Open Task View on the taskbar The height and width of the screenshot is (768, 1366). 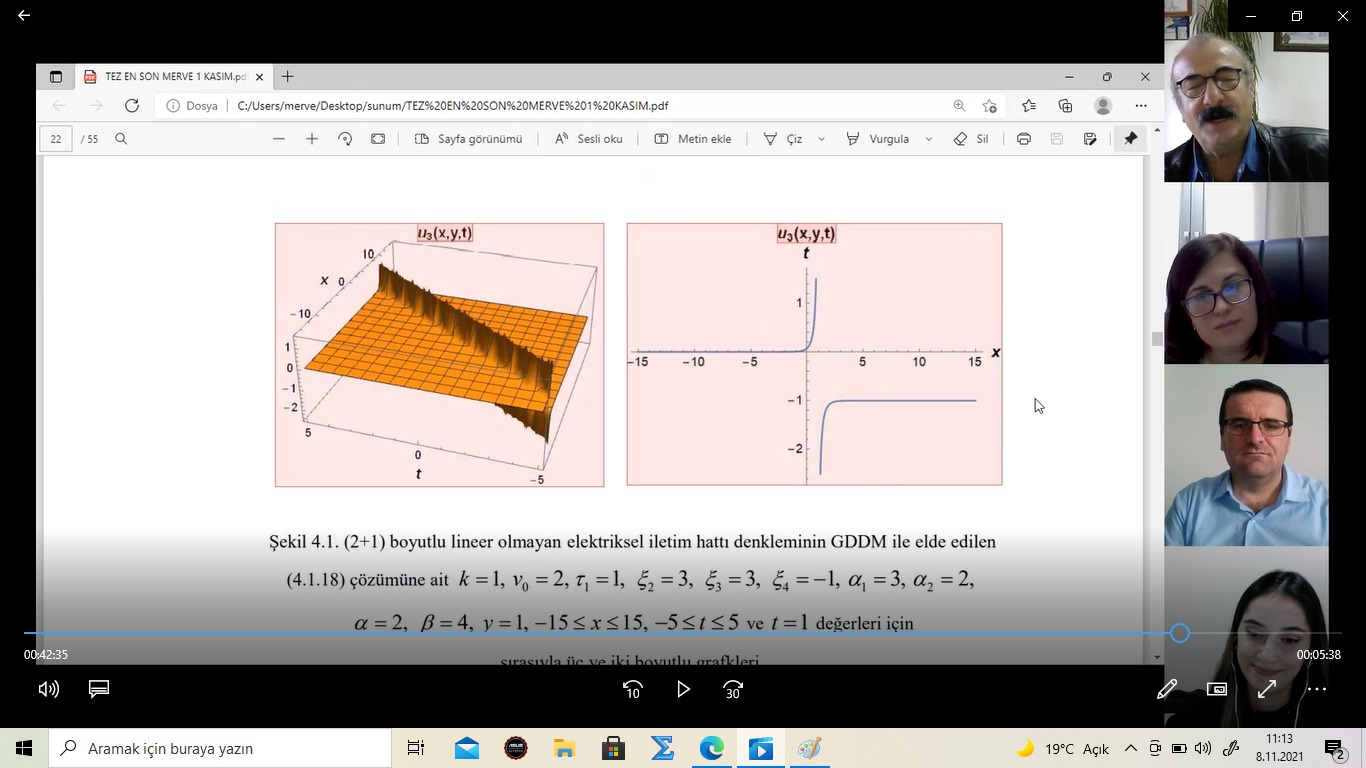pyautogui.click(x=415, y=748)
